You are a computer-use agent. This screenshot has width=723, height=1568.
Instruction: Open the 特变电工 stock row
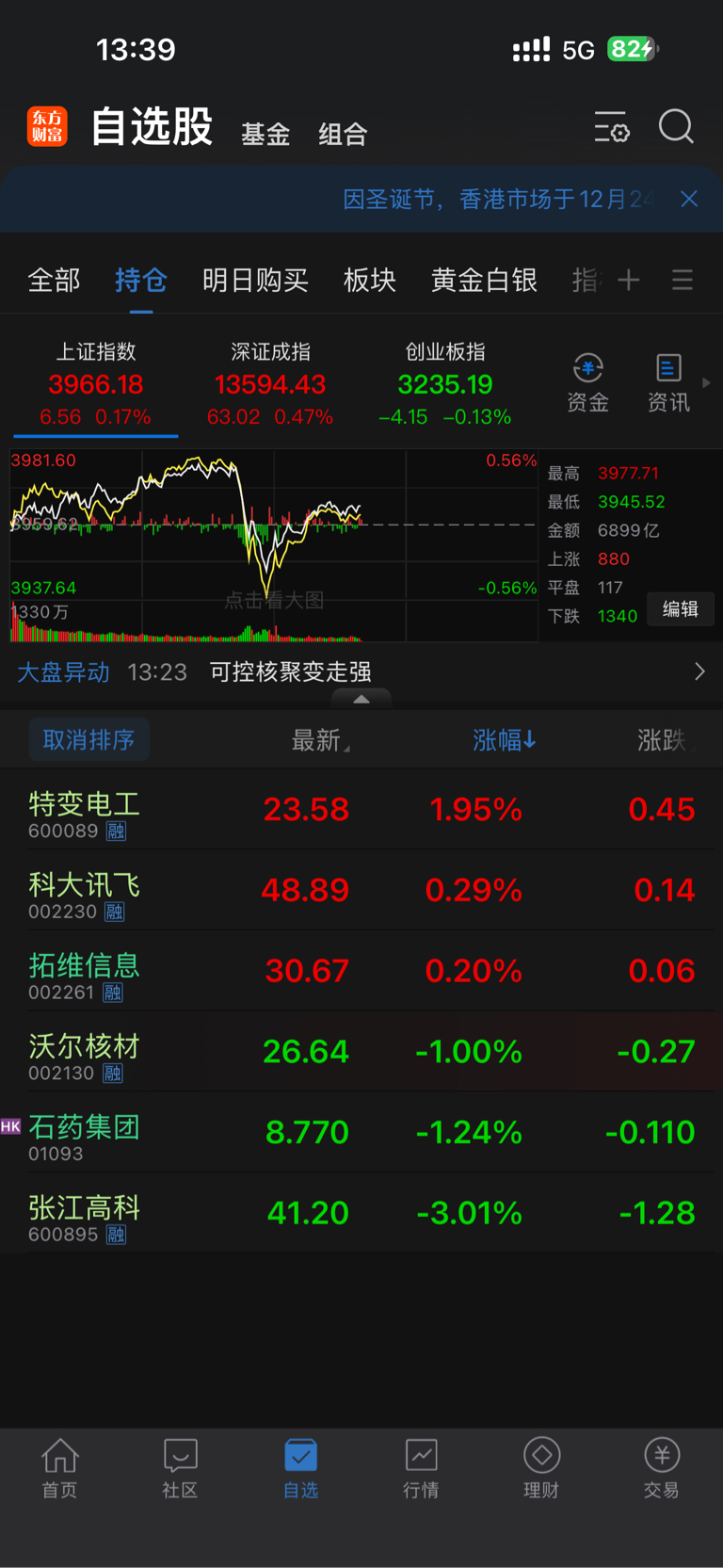click(361, 810)
